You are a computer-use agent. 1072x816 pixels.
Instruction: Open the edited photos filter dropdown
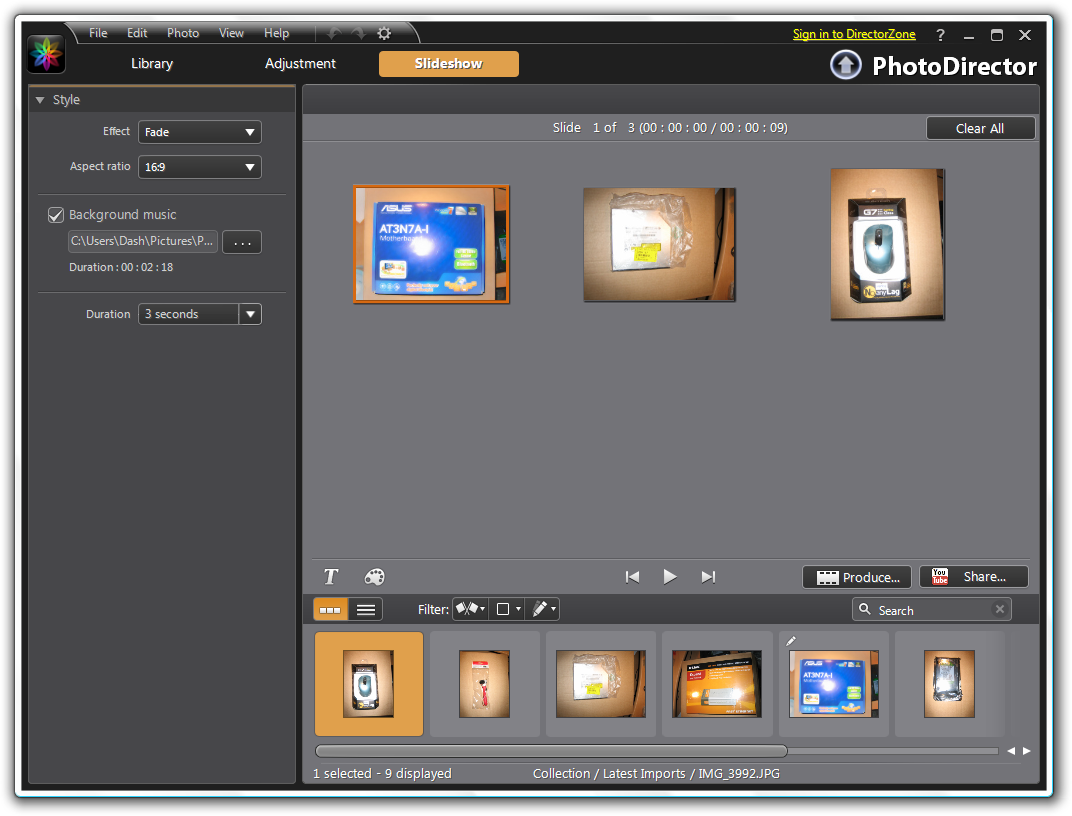(543, 609)
